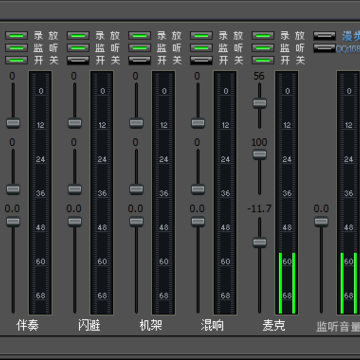Screen dimensions: 360x360
Task: Click the 机架 channel label
Action: [151, 325]
